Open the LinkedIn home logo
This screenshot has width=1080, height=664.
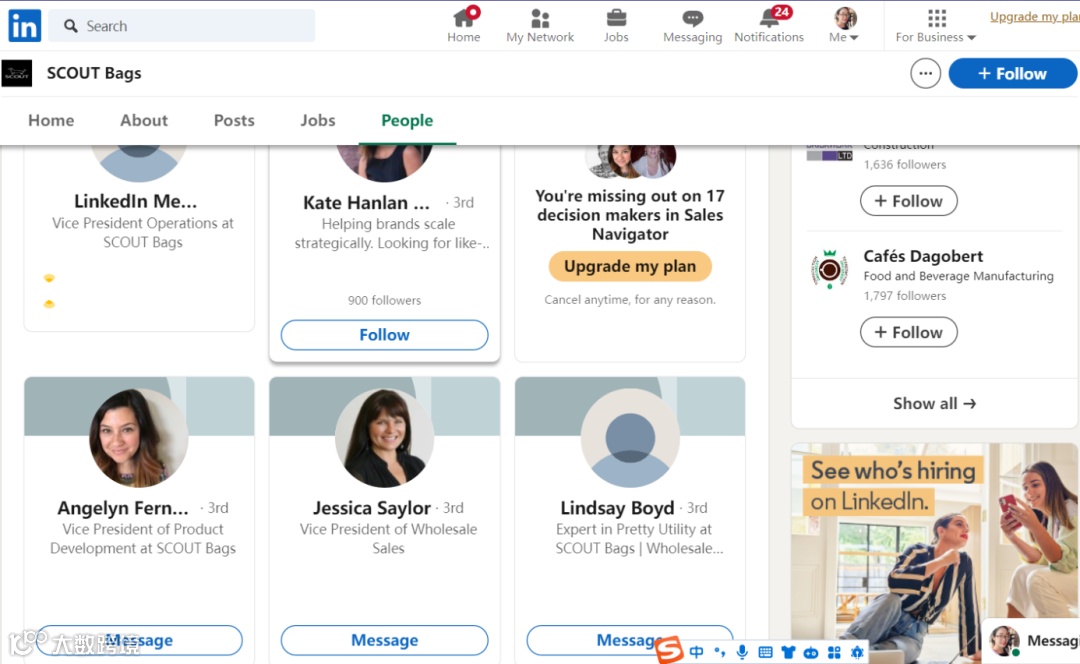point(24,25)
